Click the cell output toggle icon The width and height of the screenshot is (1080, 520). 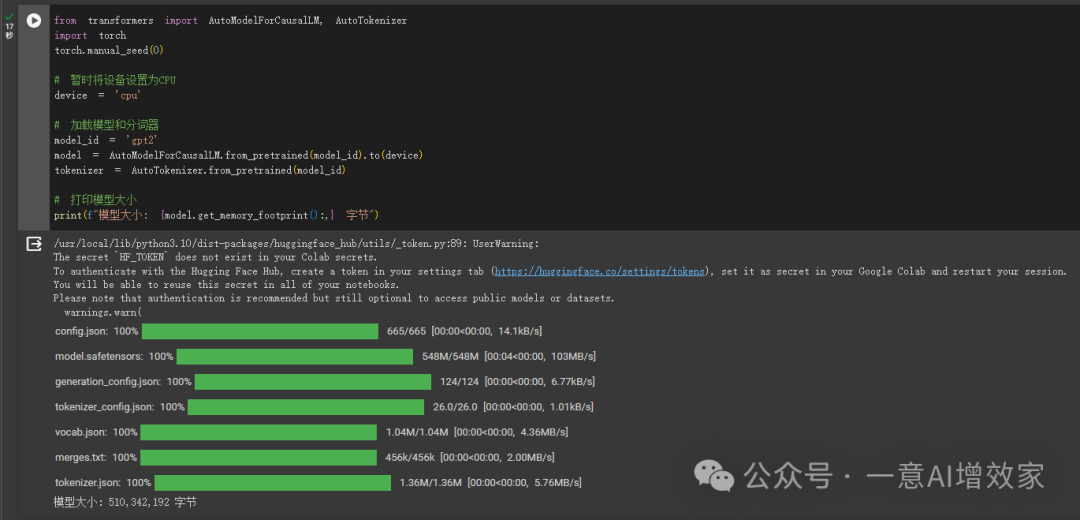point(33,243)
